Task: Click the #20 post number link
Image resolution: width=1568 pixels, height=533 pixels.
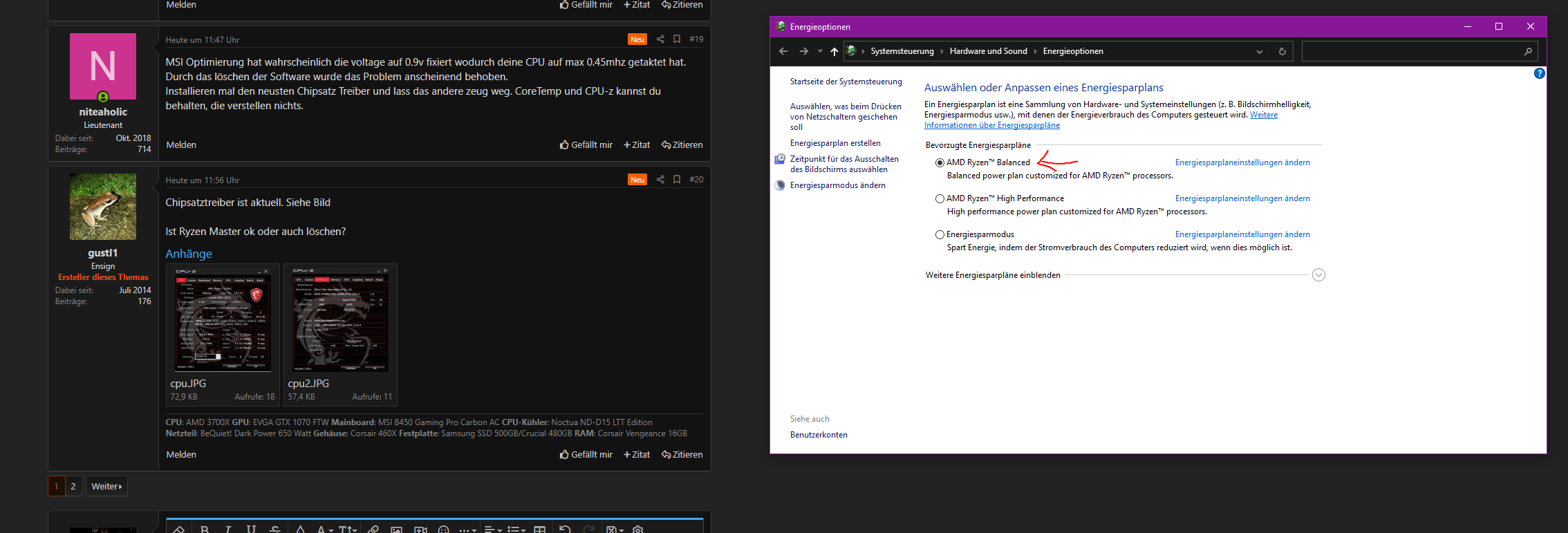Action: [x=696, y=180]
